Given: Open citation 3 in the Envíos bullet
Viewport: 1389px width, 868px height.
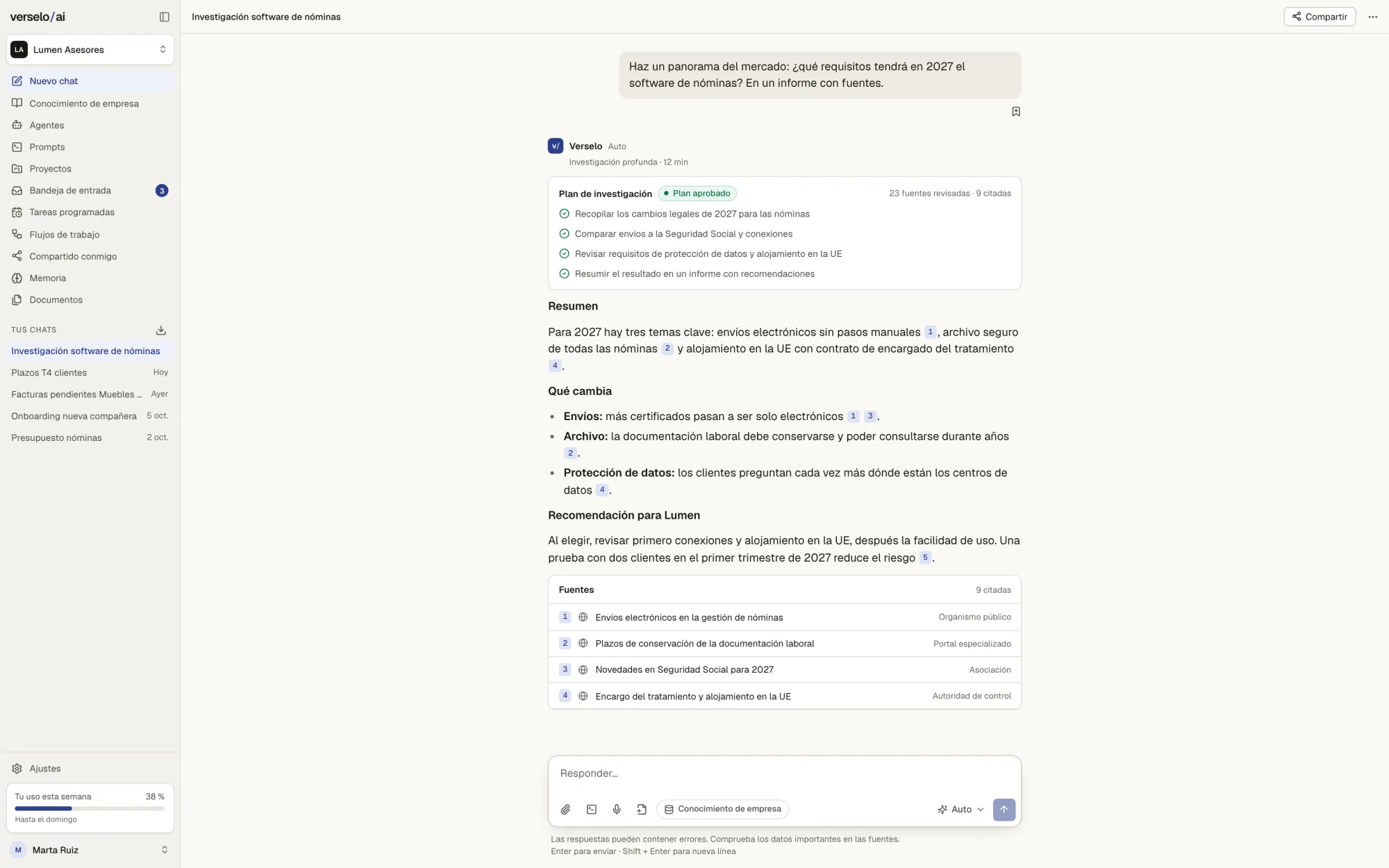Looking at the screenshot, I should click(870, 417).
